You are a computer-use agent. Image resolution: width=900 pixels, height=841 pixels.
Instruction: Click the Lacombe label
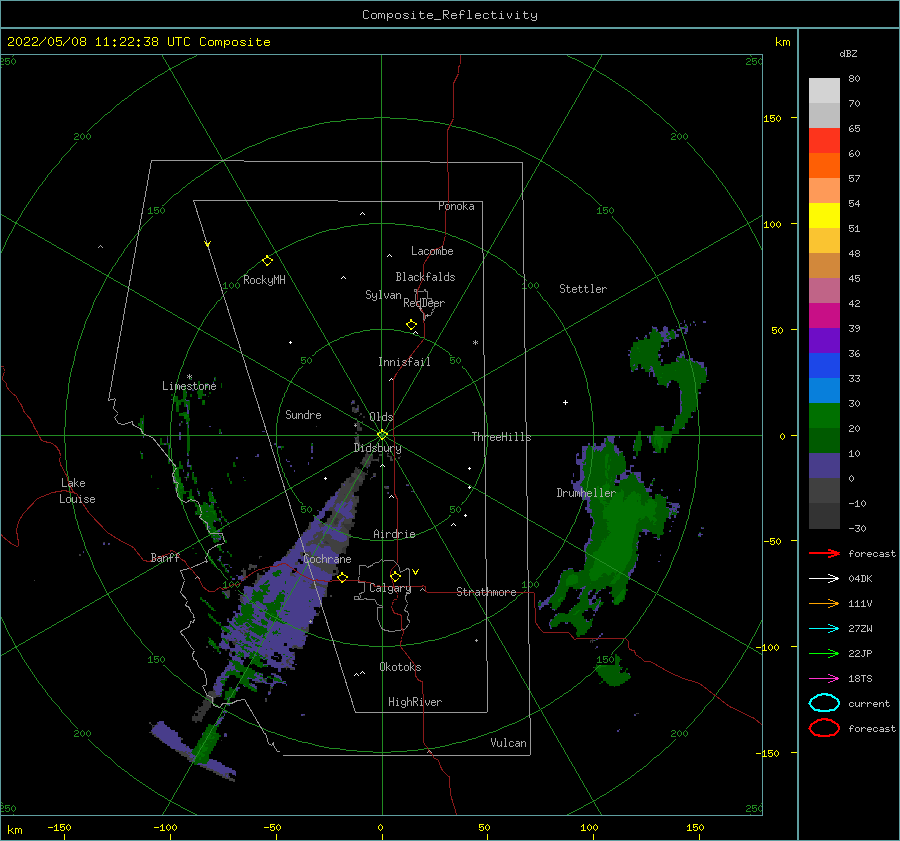[432, 251]
